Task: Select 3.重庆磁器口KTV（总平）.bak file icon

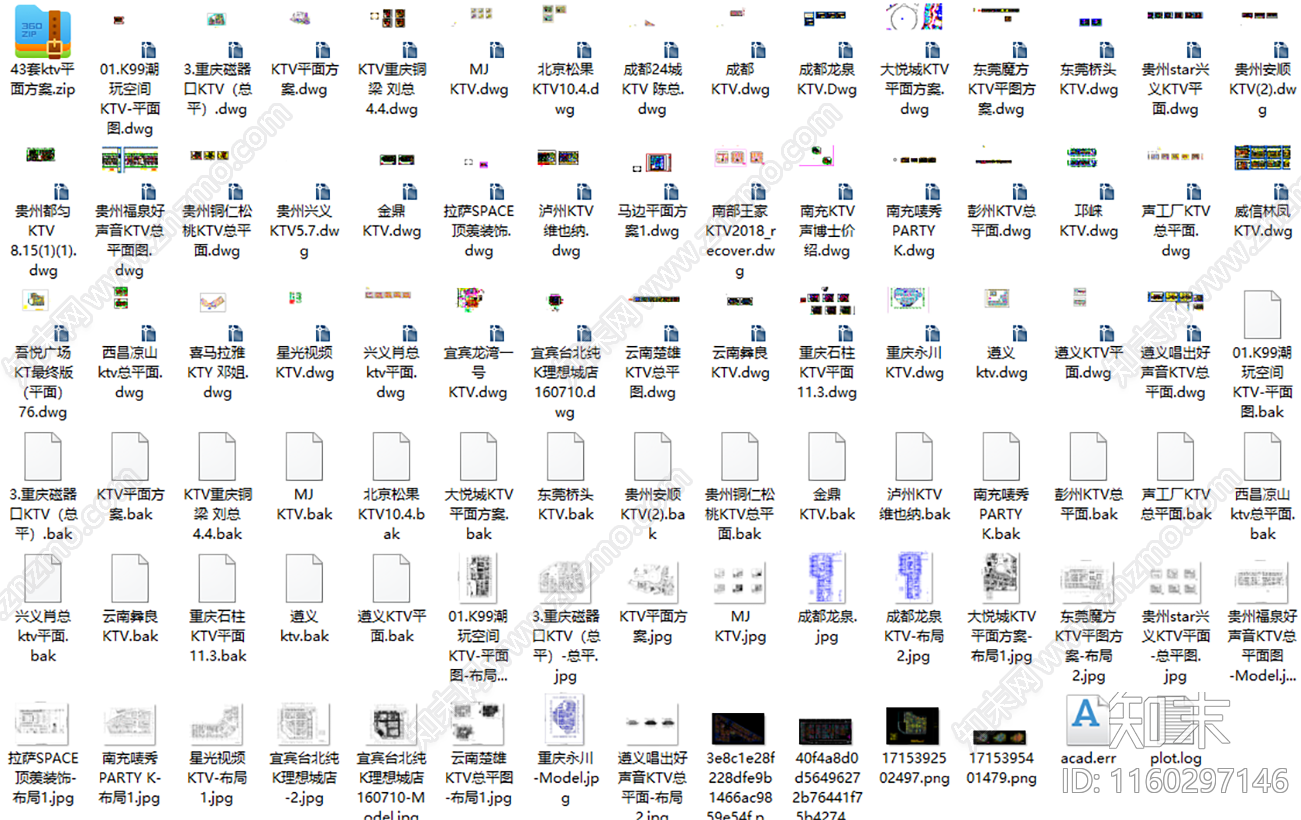Action: (43, 456)
